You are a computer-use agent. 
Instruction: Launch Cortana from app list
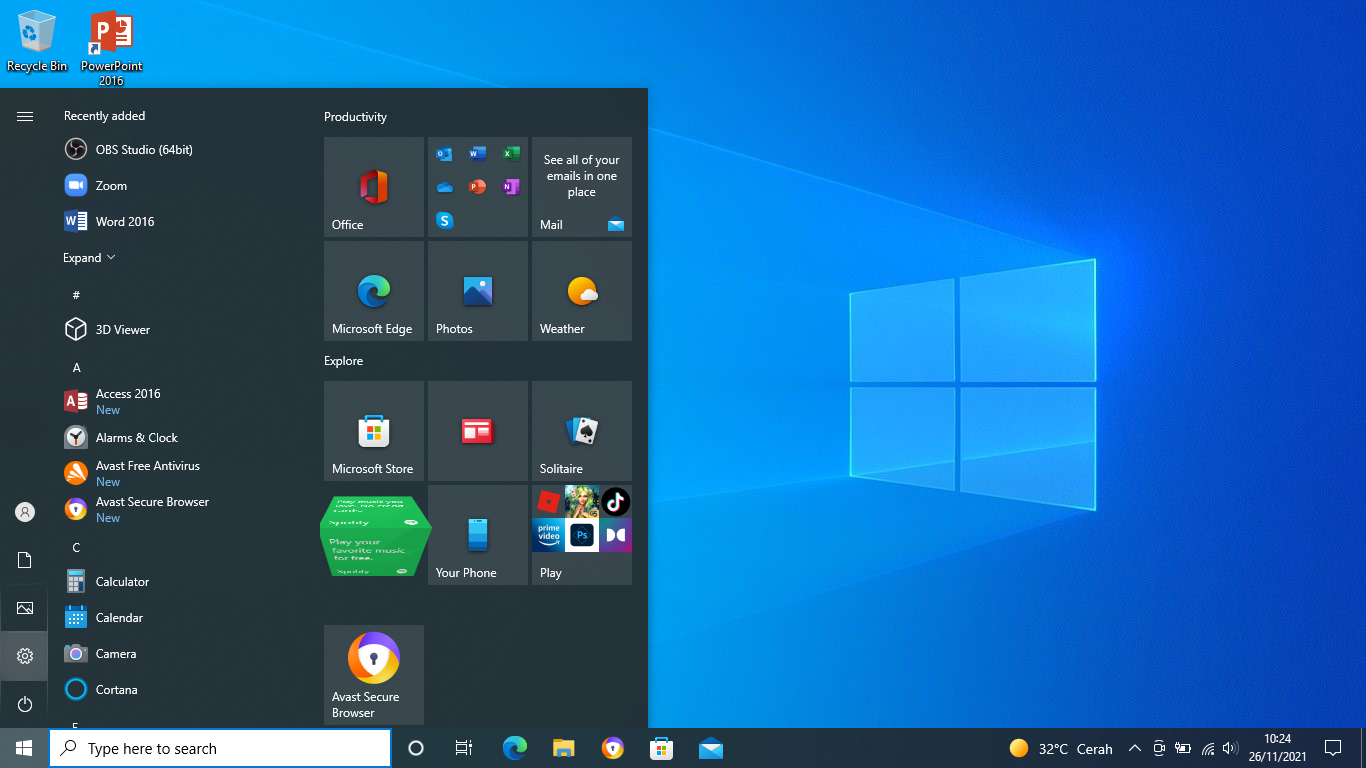(178, 690)
